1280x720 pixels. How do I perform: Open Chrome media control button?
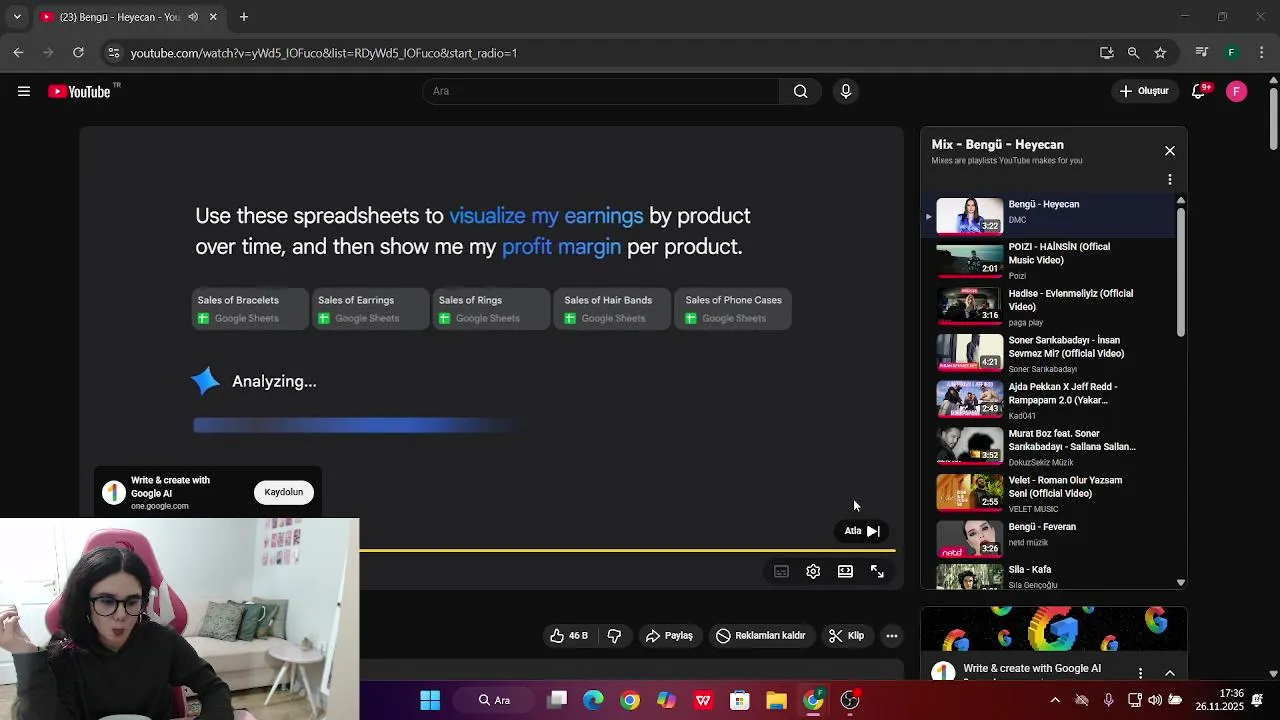[x=1202, y=53]
